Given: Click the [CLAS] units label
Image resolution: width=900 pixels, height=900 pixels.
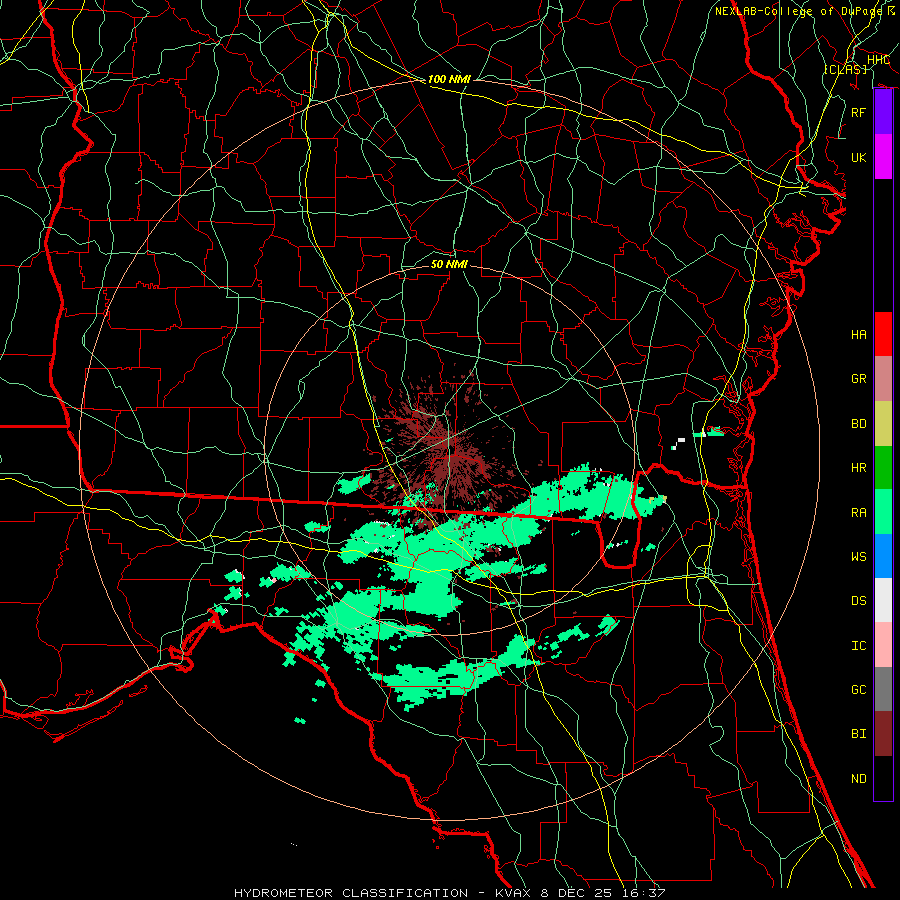Looking at the screenshot, I should point(845,69).
